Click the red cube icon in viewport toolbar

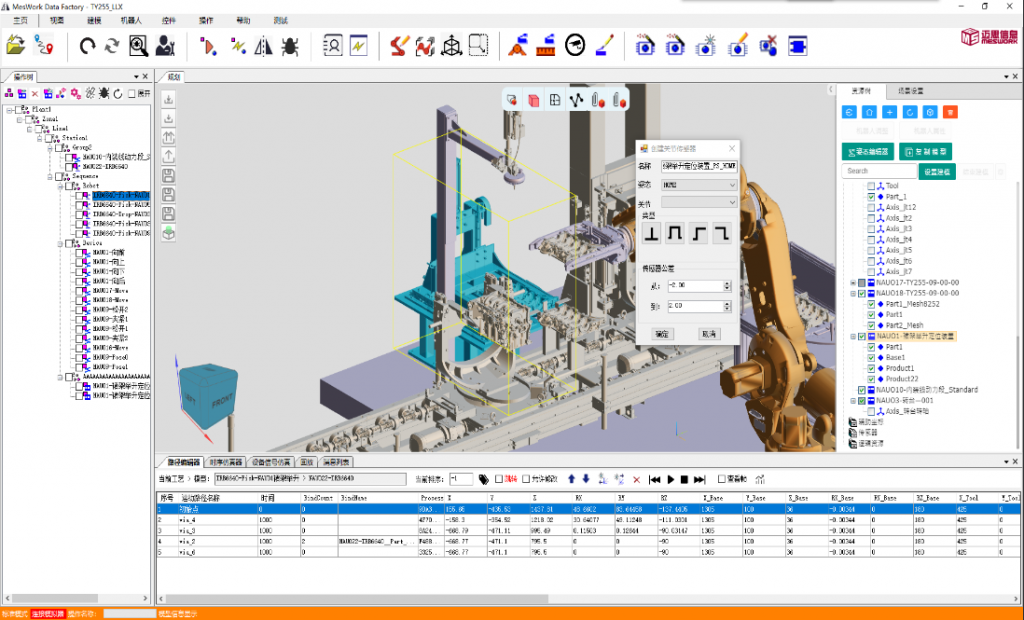pyautogui.click(x=534, y=101)
